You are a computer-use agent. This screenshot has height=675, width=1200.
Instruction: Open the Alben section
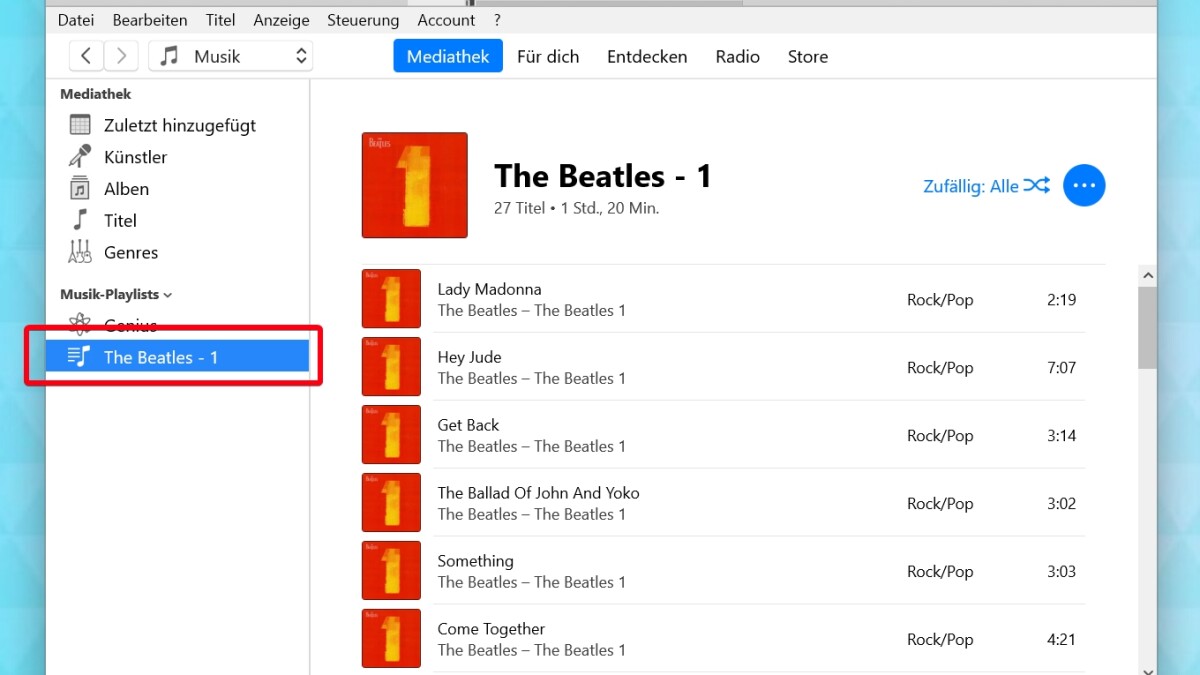pyautogui.click(x=126, y=188)
